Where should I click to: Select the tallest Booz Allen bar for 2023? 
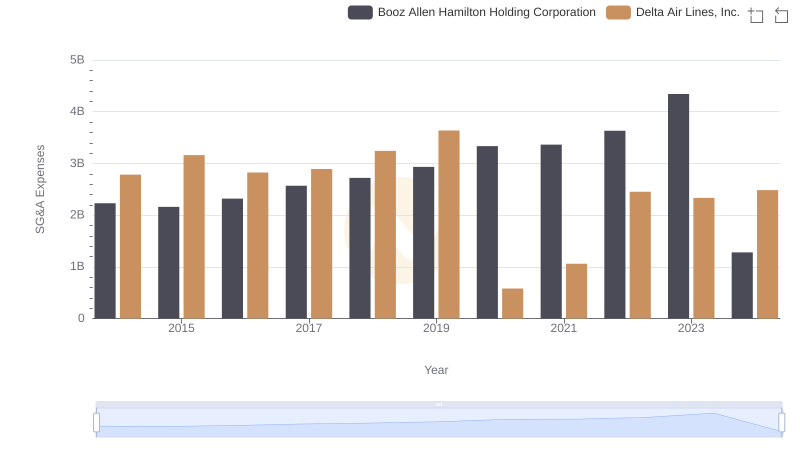(x=679, y=207)
